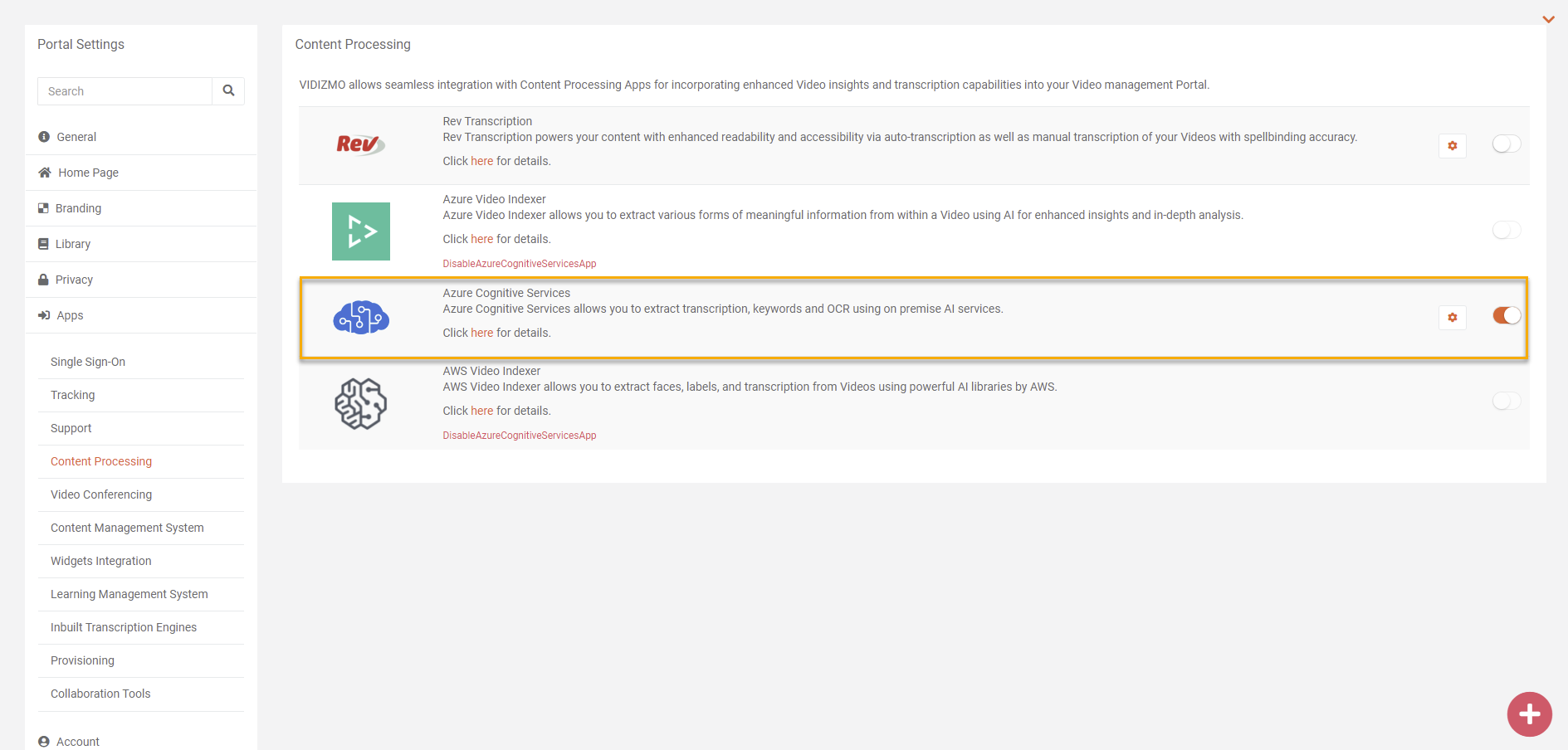This screenshot has height=750, width=1568.
Task: Click 'here' link for Rev Transcription details
Action: [x=481, y=161]
